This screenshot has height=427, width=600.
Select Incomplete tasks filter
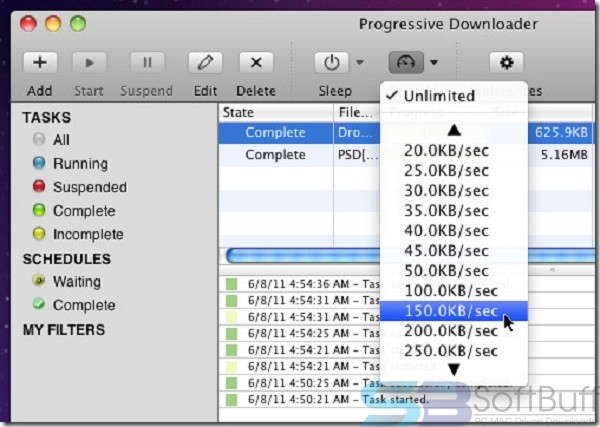[78, 234]
